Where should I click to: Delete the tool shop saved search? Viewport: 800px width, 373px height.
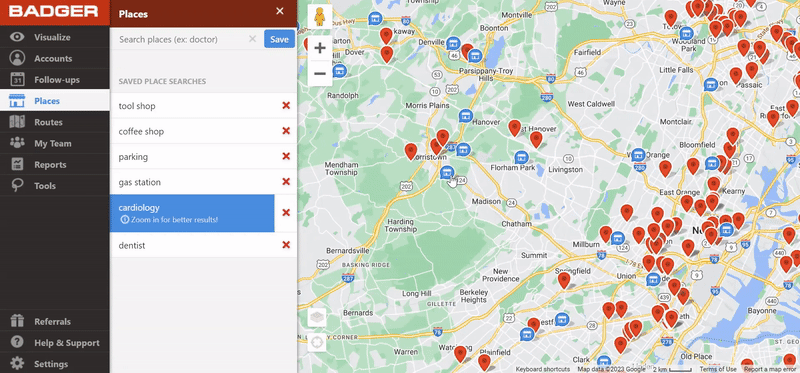pos(286,106)
